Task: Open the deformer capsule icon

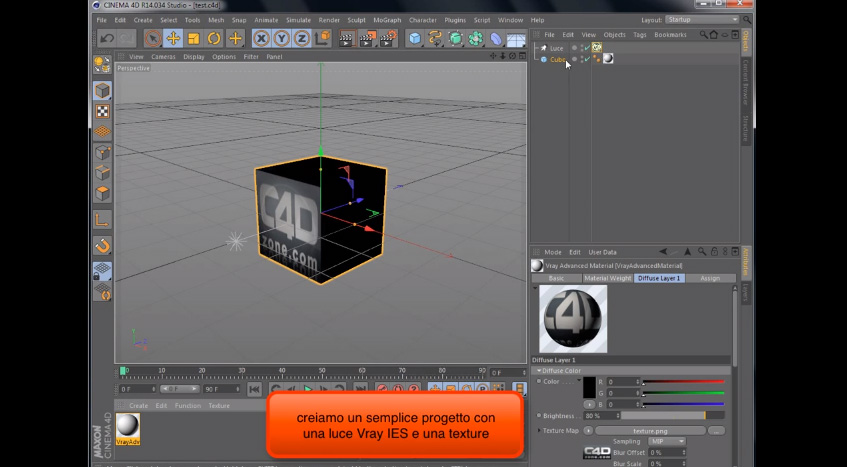Action: (x=495, y=38)
